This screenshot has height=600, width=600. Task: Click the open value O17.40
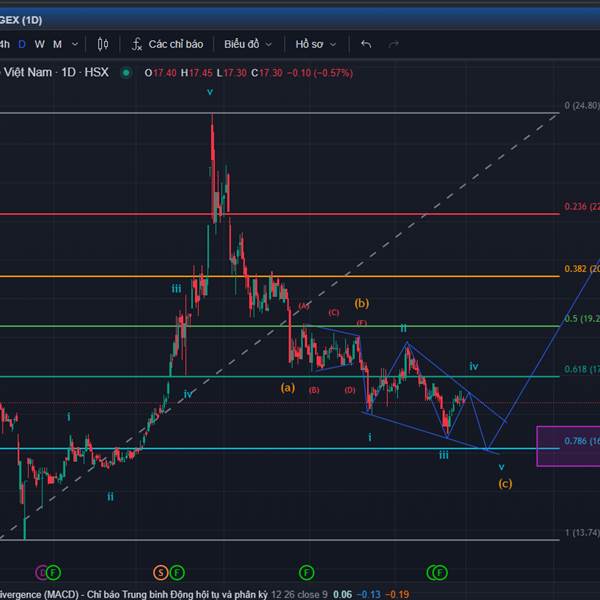[x=160, y=73]
